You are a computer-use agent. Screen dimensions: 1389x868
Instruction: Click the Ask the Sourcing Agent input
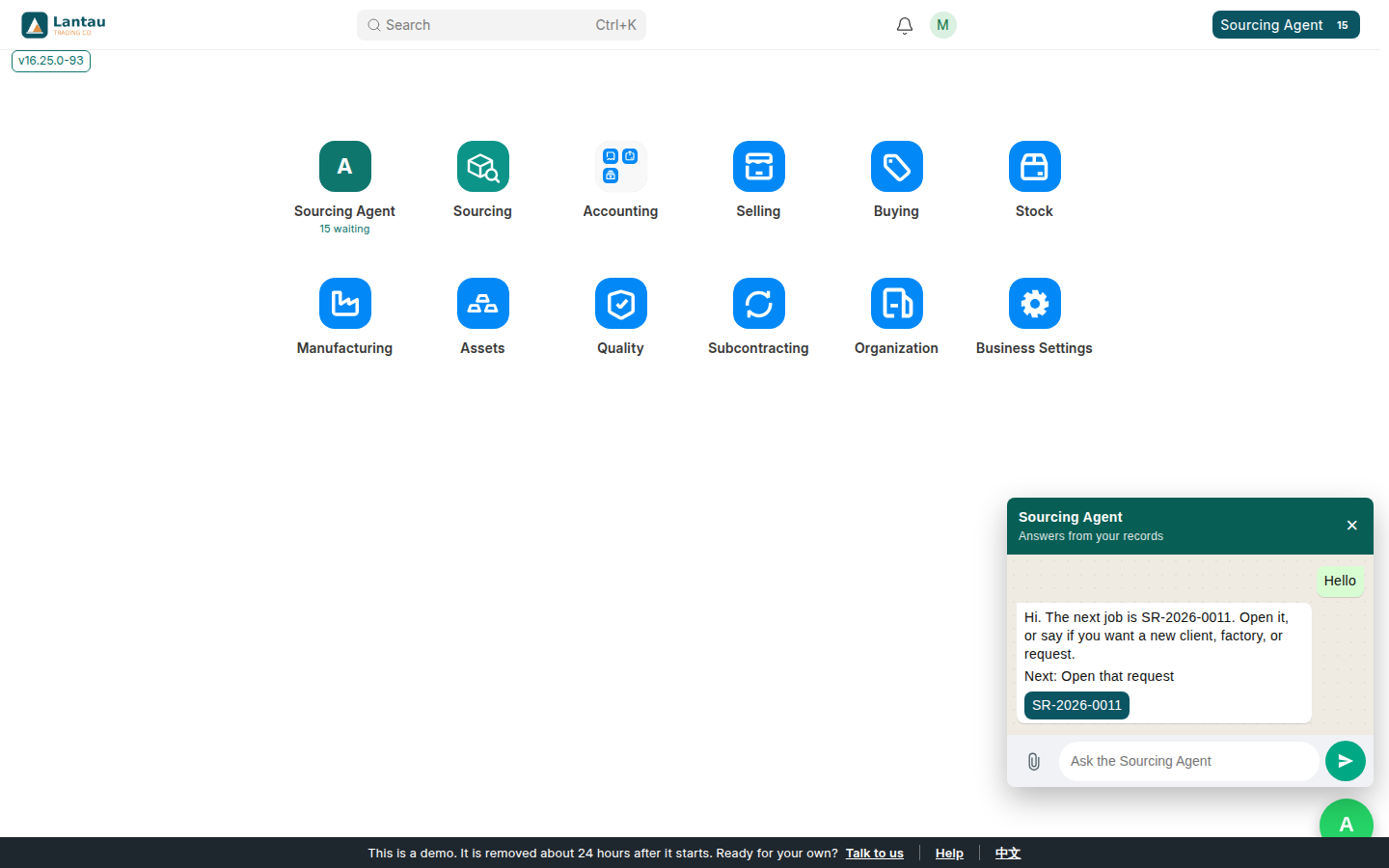tap(1188, 761)
